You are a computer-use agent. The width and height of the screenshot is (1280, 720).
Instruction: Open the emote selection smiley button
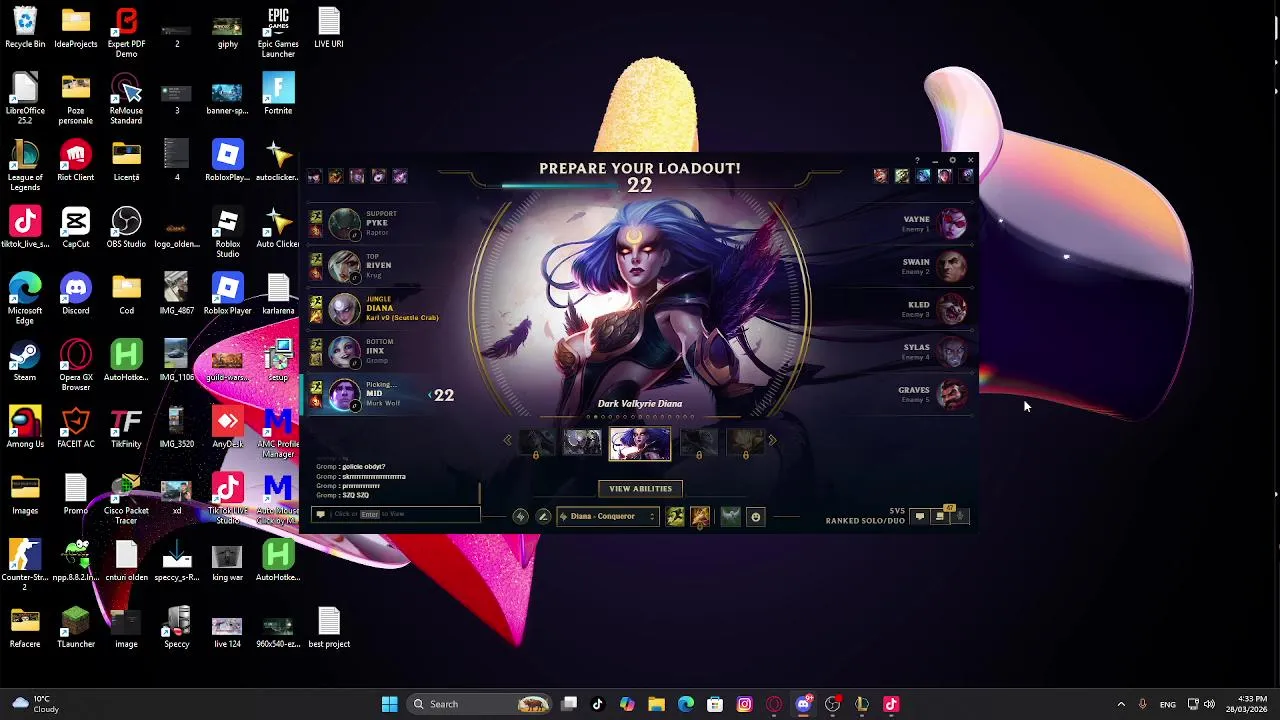tap(755, 516)
